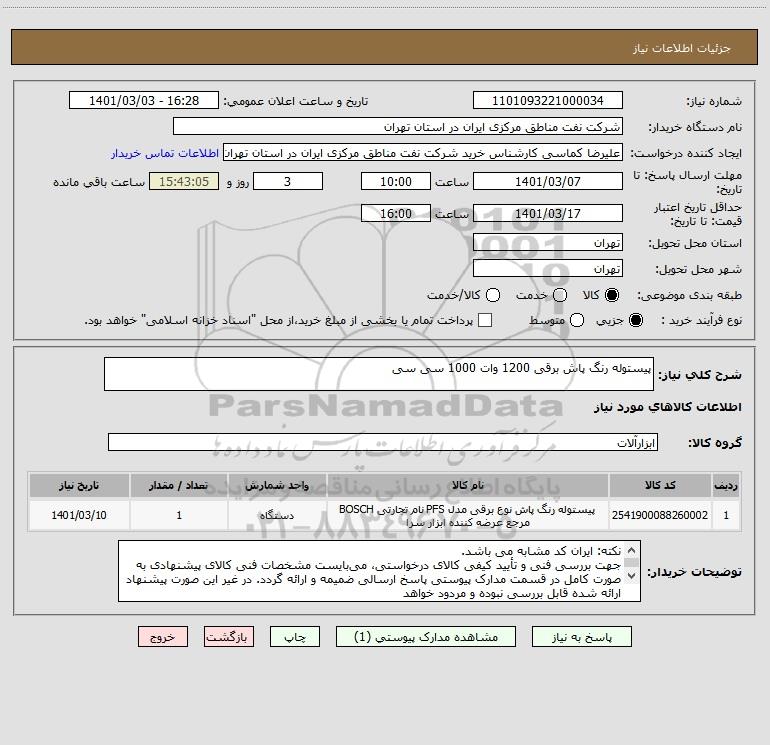Click the request creator field
Screen dimensions: 770x745
click(x=423, y=153)
